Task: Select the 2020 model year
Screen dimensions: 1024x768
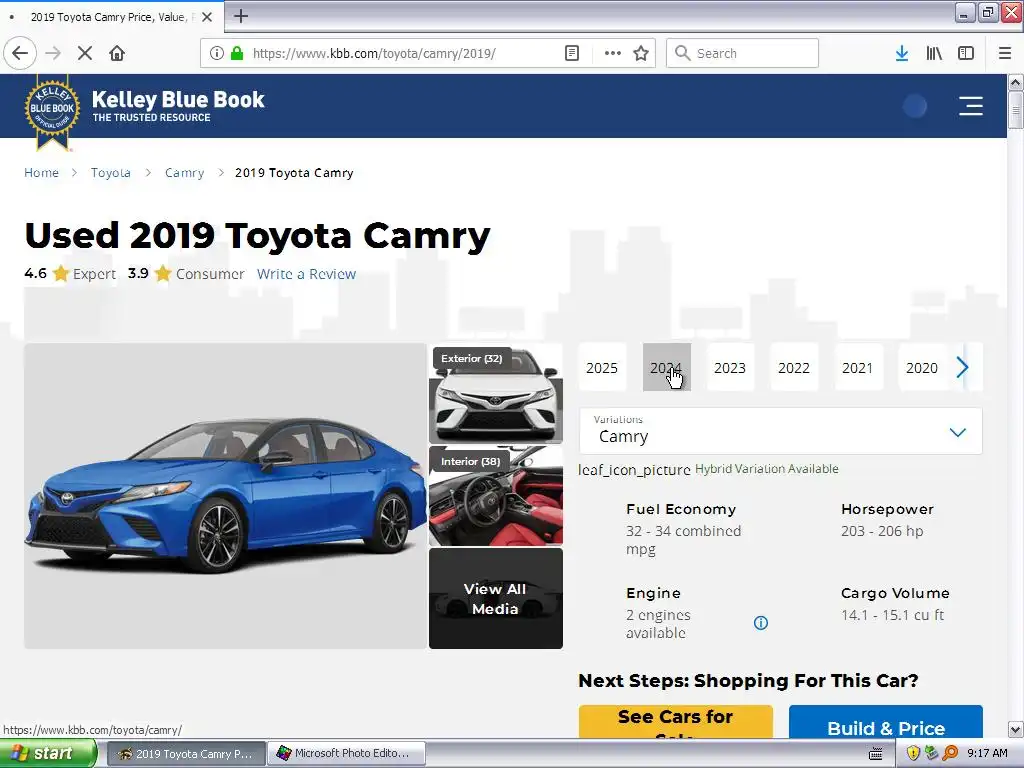Action: coord(921,368)
